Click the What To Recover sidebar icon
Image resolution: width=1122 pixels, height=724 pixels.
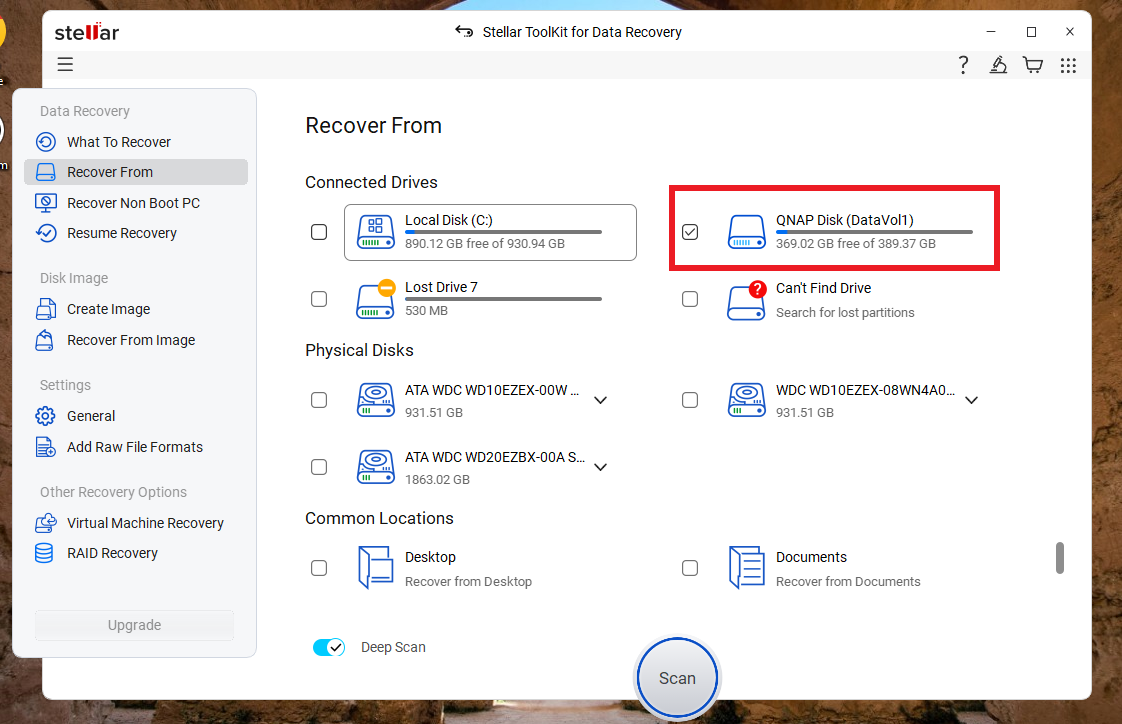pyautogui.click(x=46, y=142)
